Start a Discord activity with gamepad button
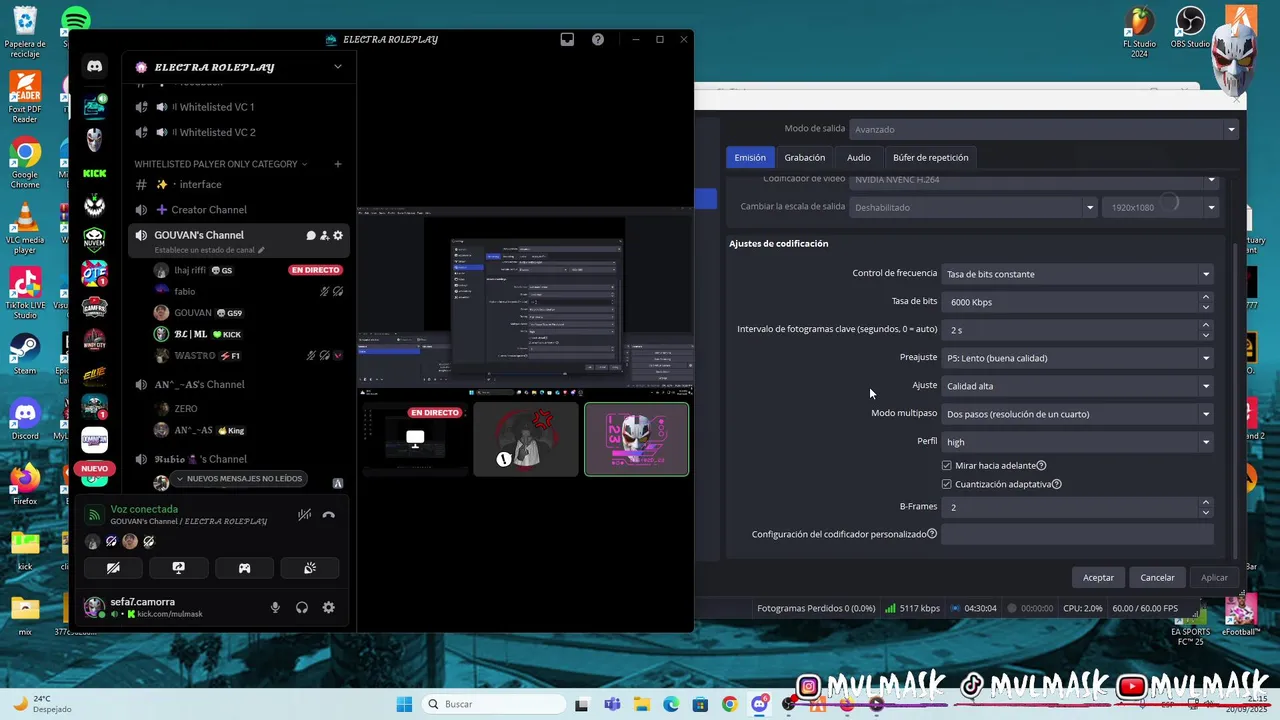The width and height of the screenshot is (1280, 720). click(244, 568)
